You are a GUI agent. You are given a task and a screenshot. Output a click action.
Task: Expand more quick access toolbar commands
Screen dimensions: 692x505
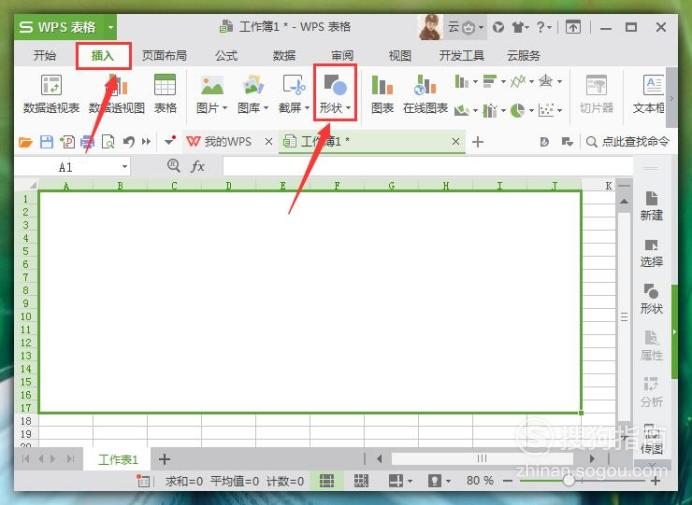pos(146,142)
